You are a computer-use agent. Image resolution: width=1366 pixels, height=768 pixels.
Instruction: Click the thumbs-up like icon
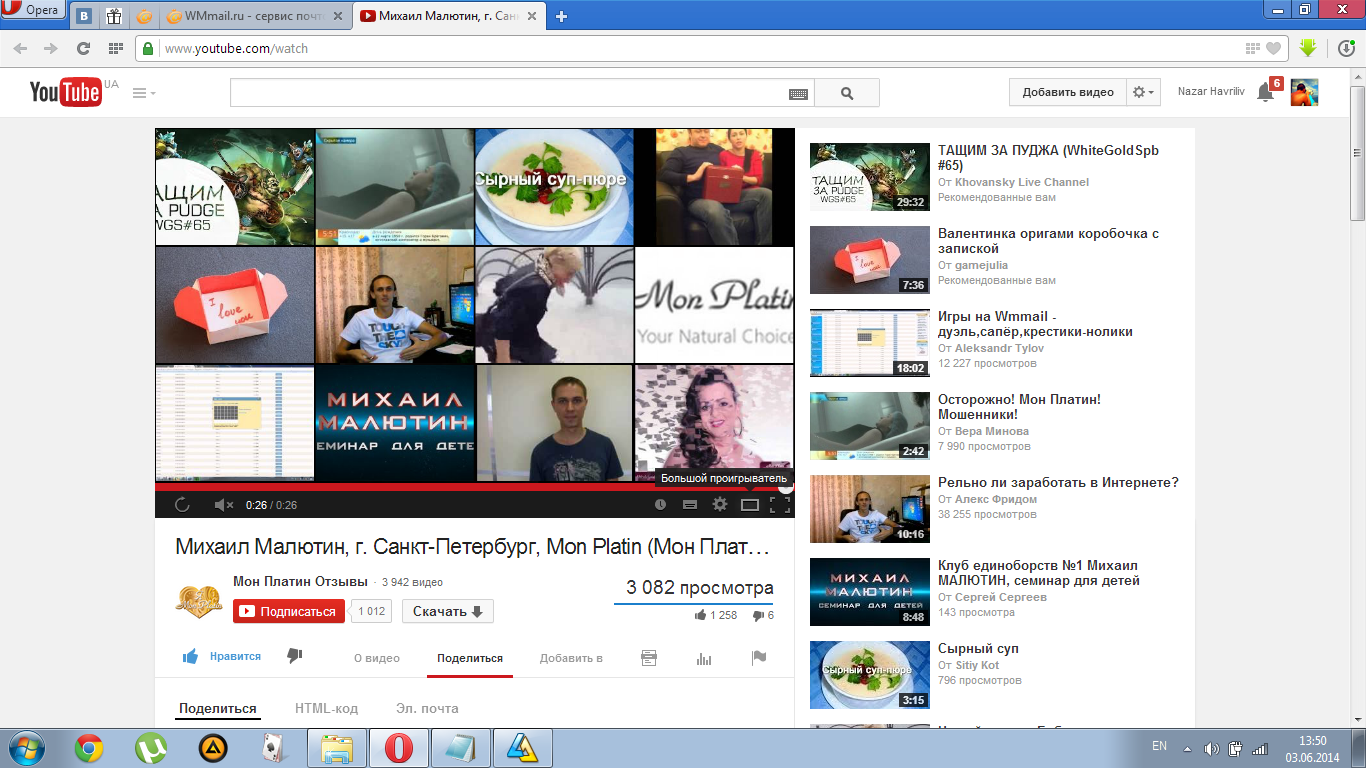point(190,657)
